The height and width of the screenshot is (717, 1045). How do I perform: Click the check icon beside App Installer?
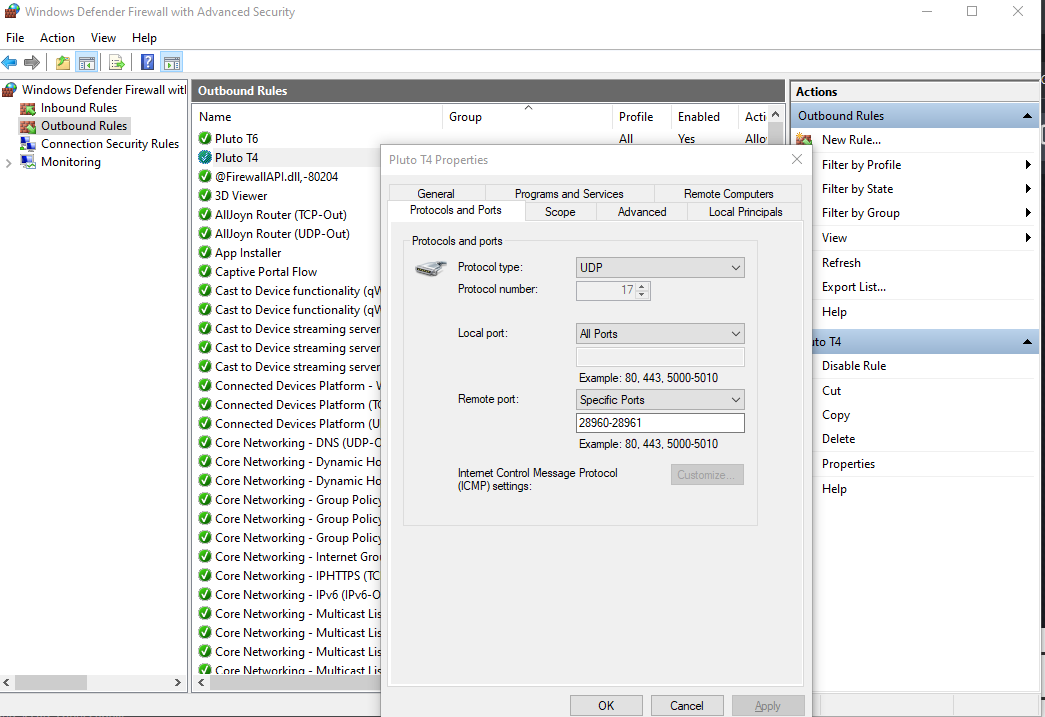point(205,253)
